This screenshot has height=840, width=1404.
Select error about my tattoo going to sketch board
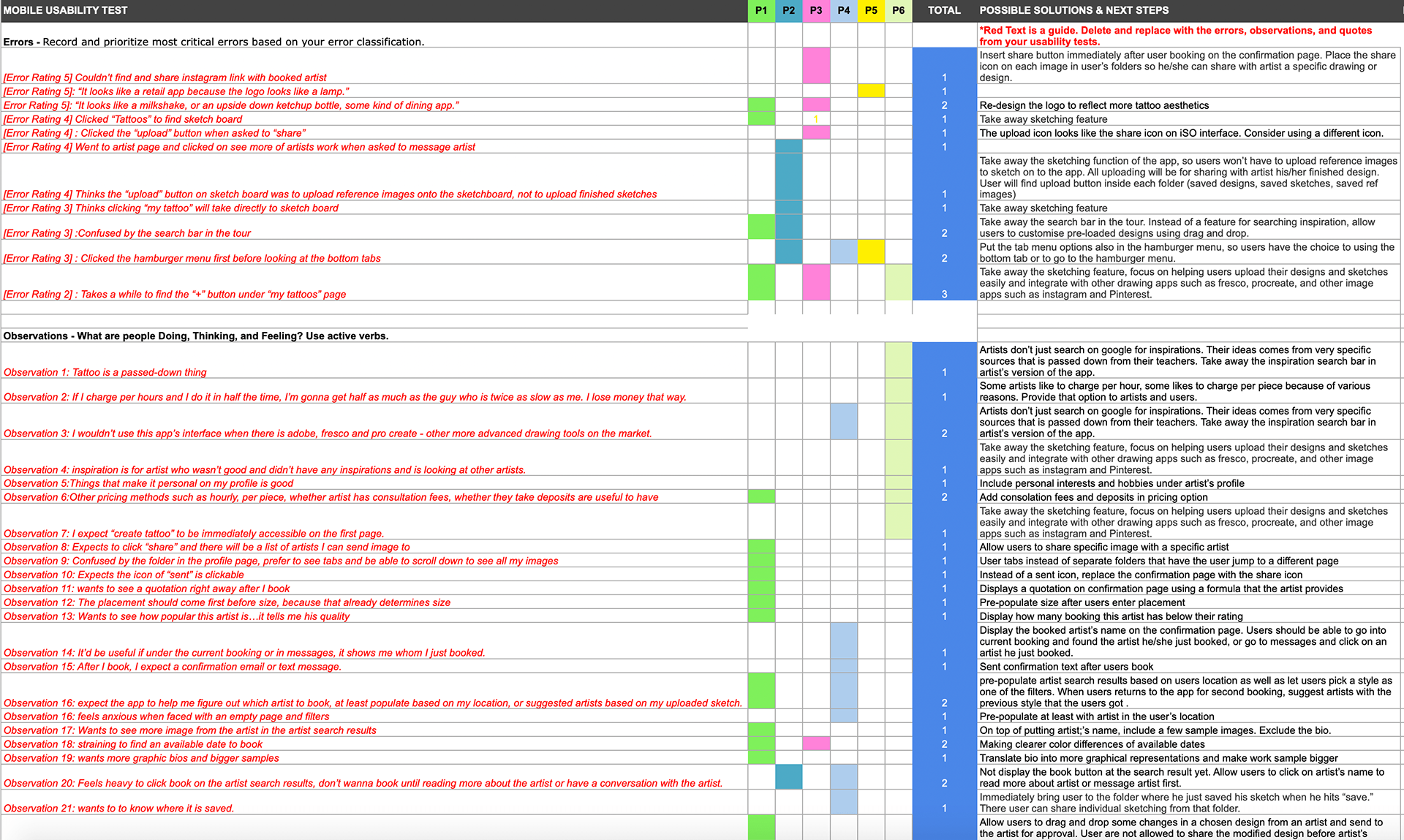point(374,208)
